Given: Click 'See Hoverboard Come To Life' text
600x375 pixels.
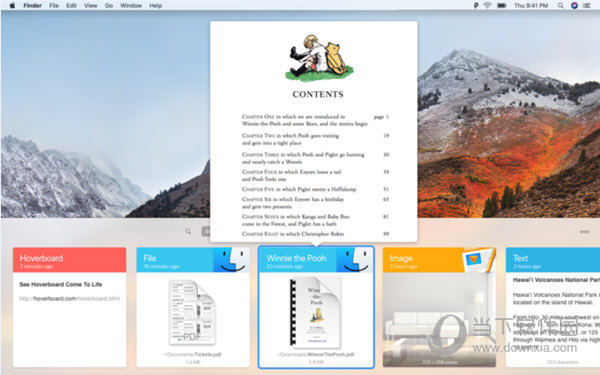Looking at the screenshot, I should (x=60, y=284).
